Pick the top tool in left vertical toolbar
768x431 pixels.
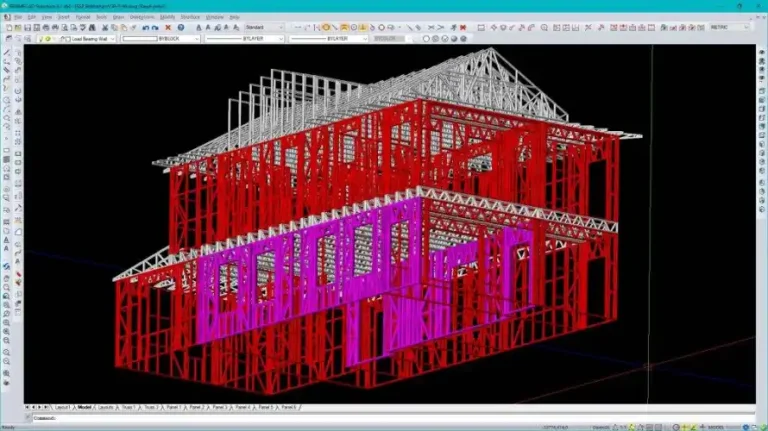pos(7,51)
